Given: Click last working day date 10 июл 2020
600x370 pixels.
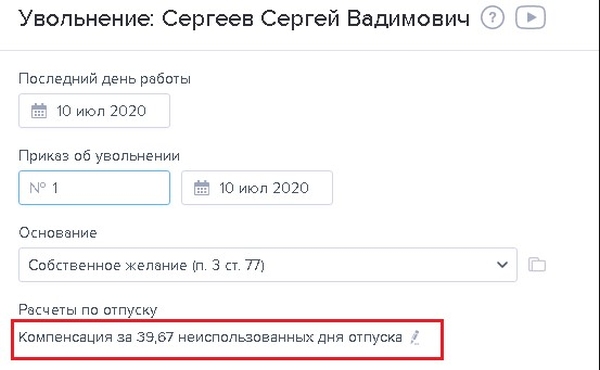Looking at the screenshot, I should click(x=101, y=111).
